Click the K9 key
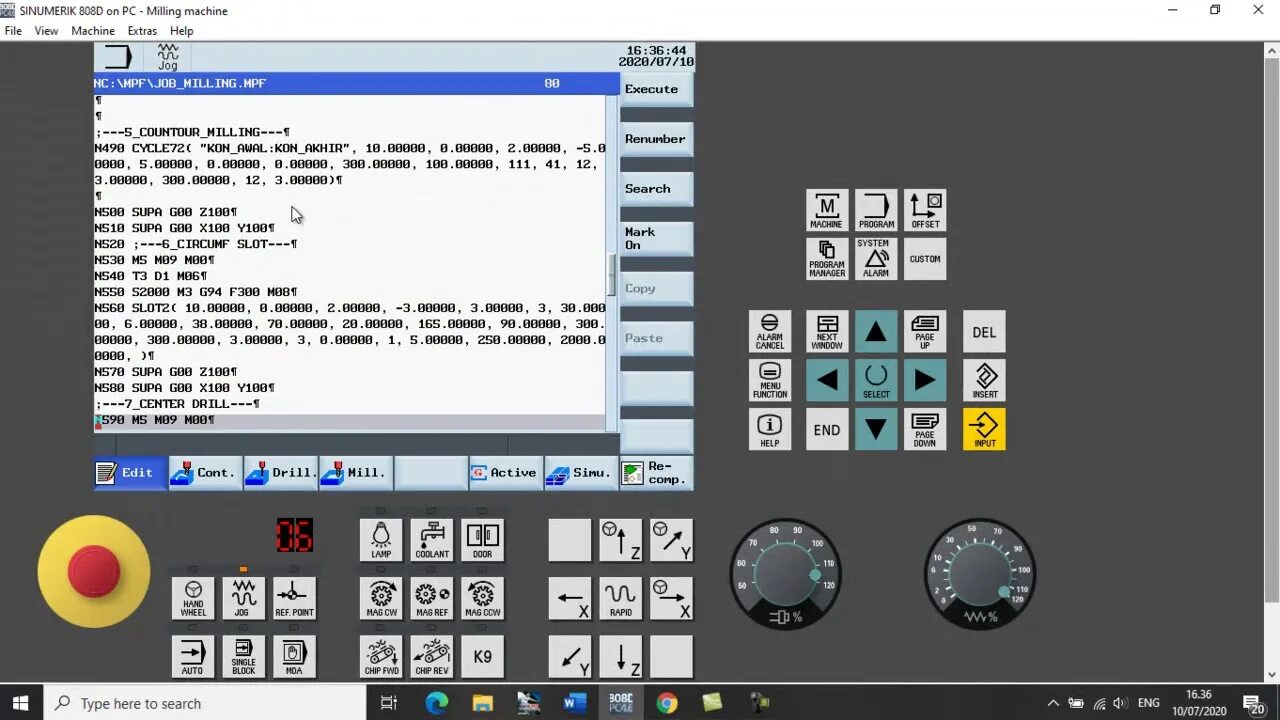The width and height of the screenshot is (1280, 720). (x=482, y=656)
